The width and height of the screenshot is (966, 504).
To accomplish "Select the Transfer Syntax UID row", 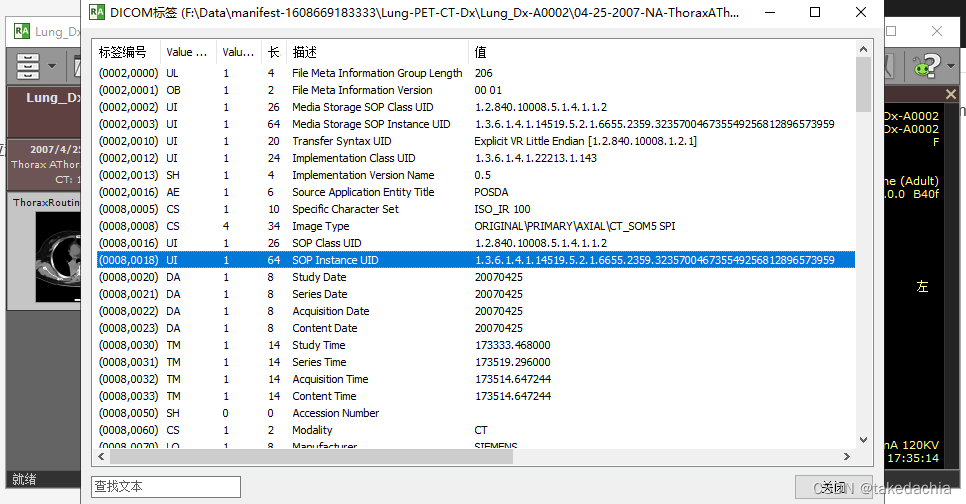I will 476,141.
